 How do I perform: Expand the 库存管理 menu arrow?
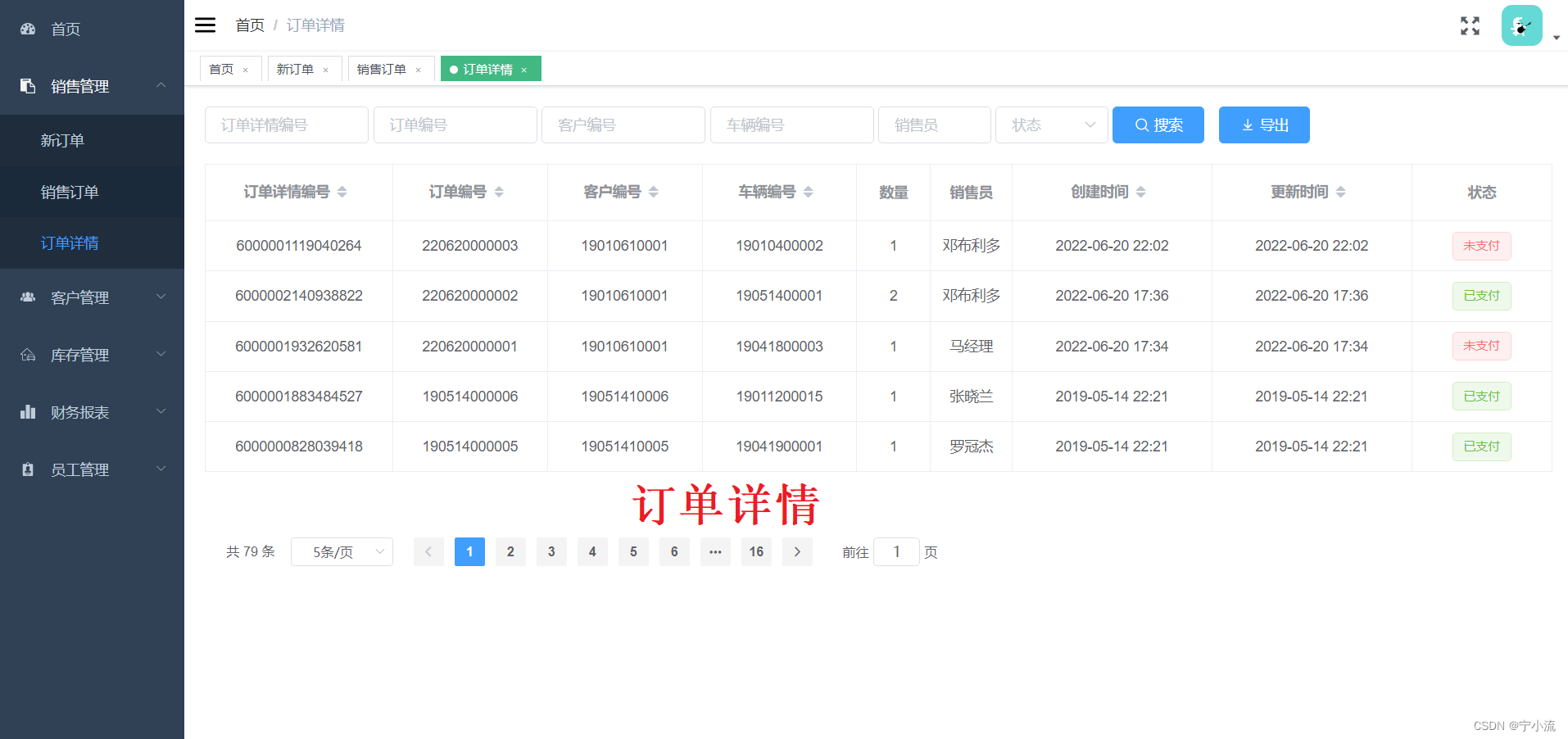(x=161, y=354)
